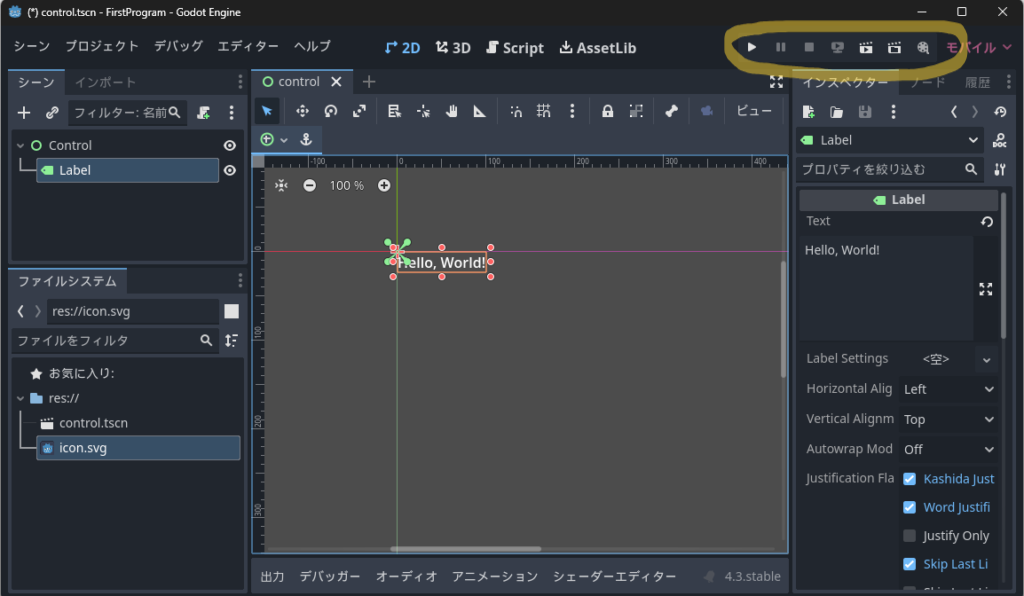Open the デバッグ menu
The width and height of the screenshot is (1024, 596).
pyautogui.click(x=178, y=46)
